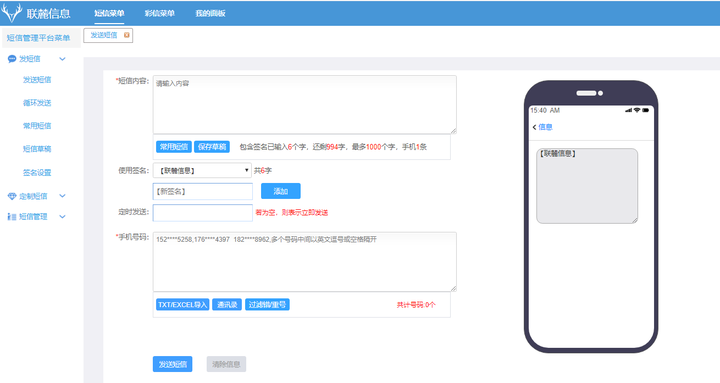Click the message bubble in phone preview

[x=587, y=186]
